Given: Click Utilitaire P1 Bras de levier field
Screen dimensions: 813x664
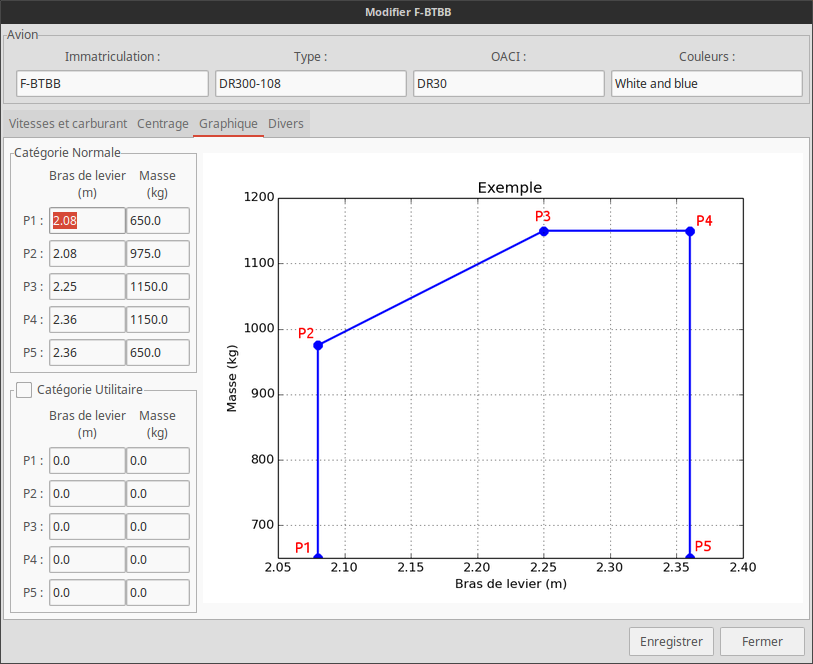Looking at the screenshot, I should [x=87, y=461].
